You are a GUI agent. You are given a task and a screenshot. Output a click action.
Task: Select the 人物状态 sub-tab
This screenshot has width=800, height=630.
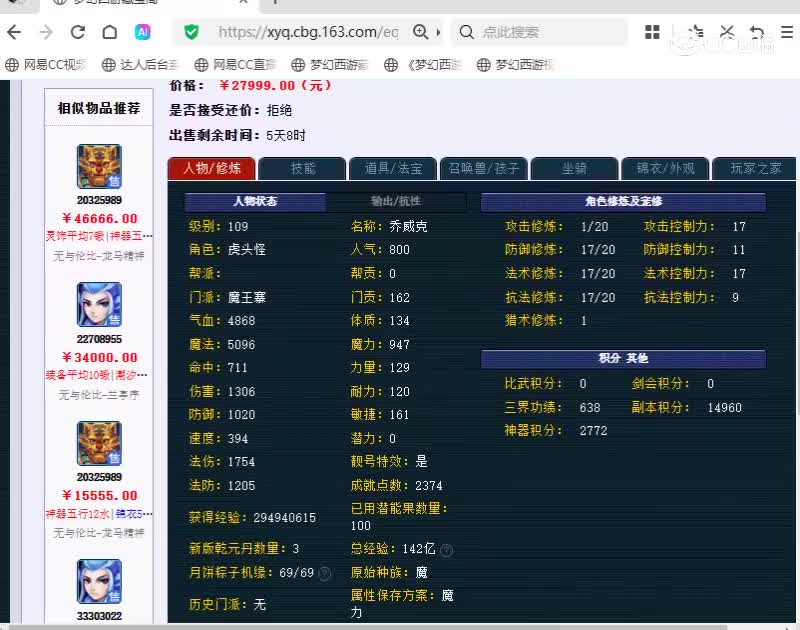pyautogui.click(x=255, y=201)
